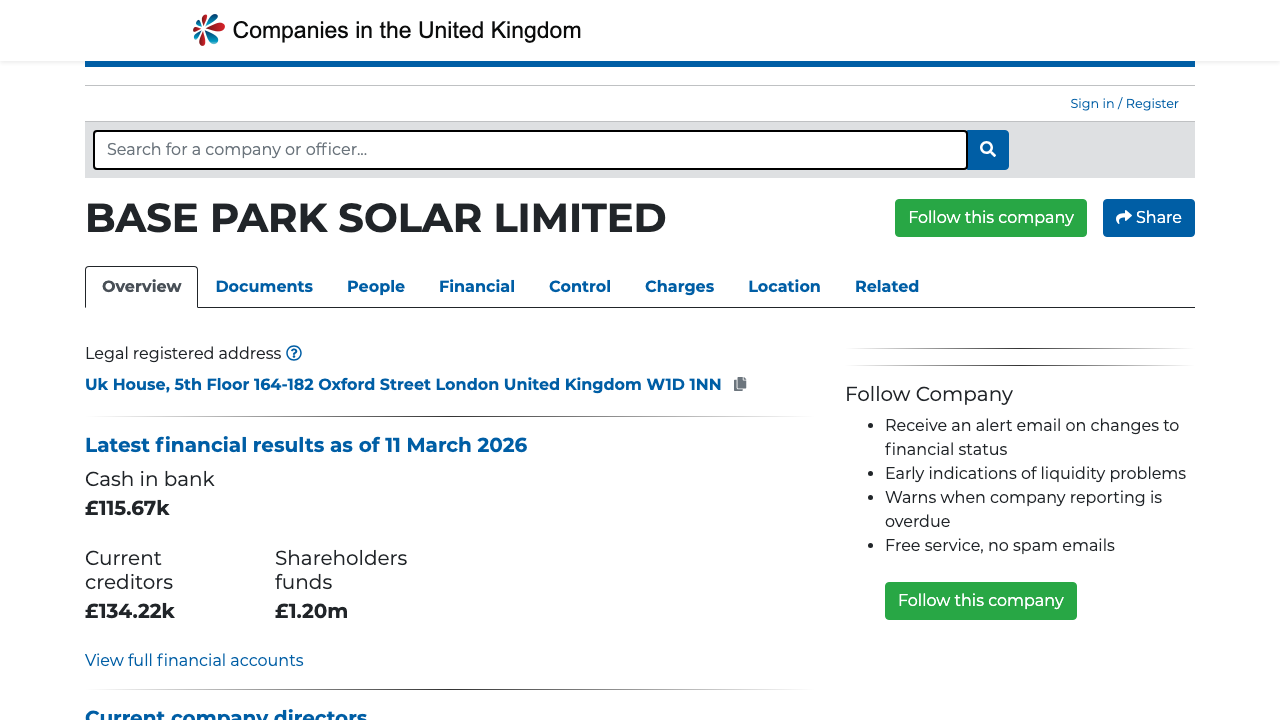The height and width of the screenshot is (720, 1280).
Task: Click the search magnifier icon
Action: 987,150
